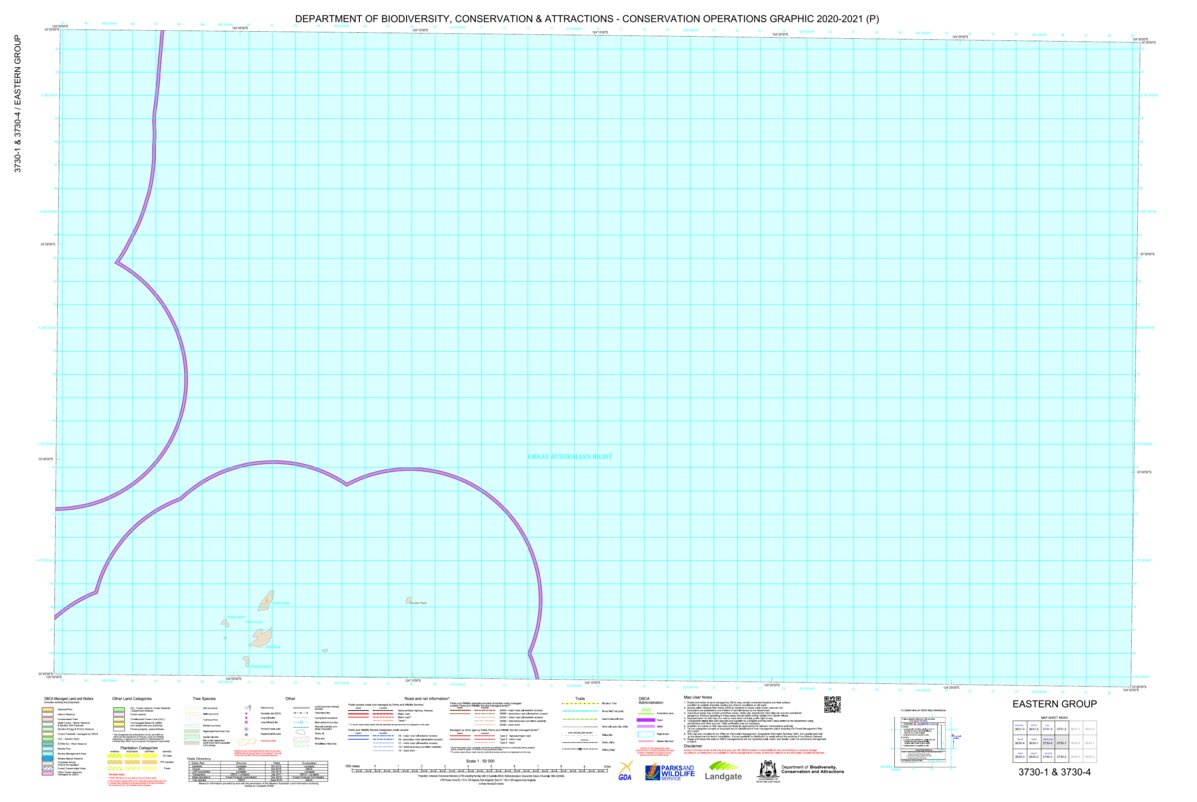Click the Great Australian Bight map label
The image size is (1197, 802).
(567, 456)
